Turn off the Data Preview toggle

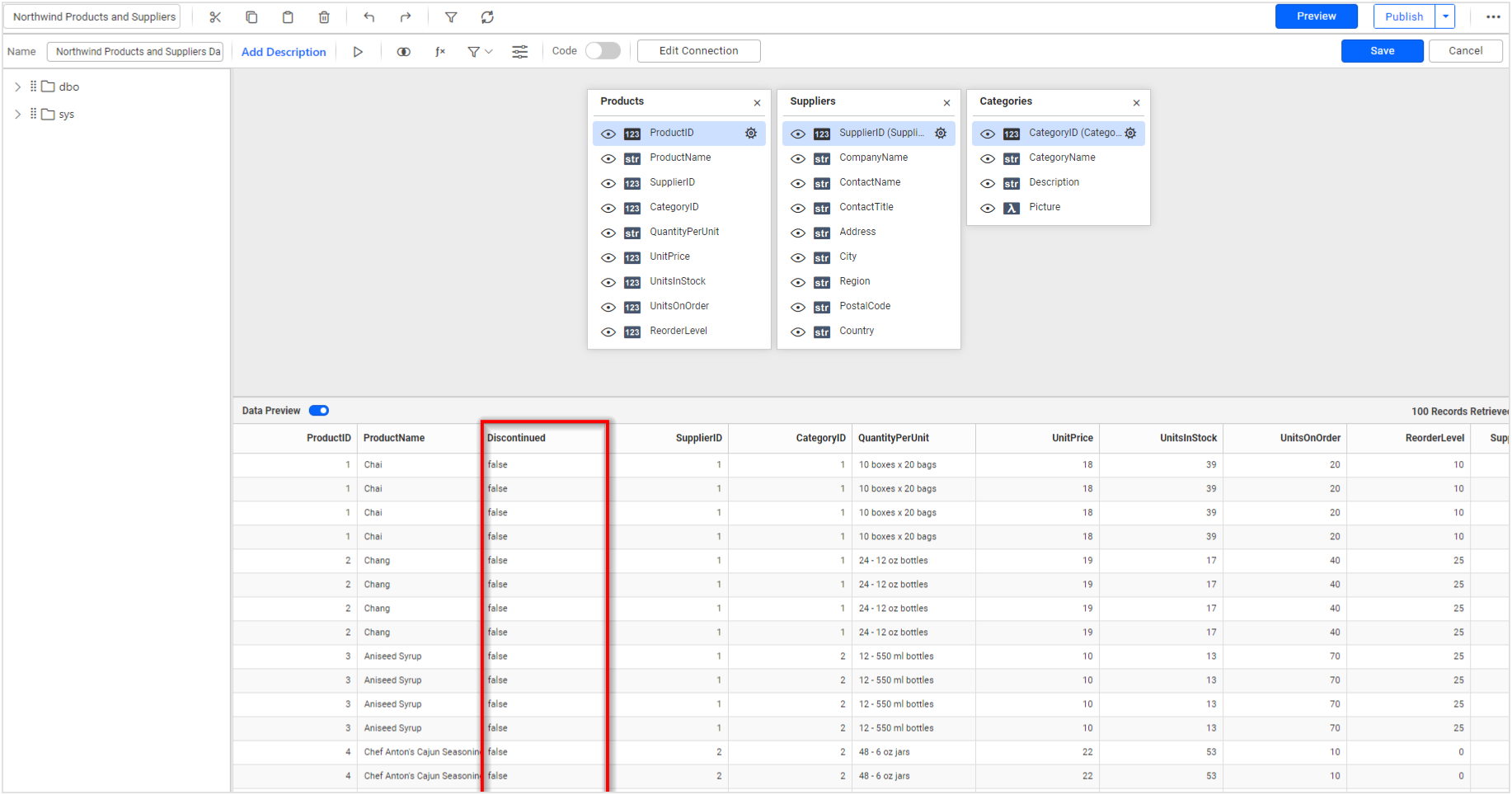click(318, 410)
